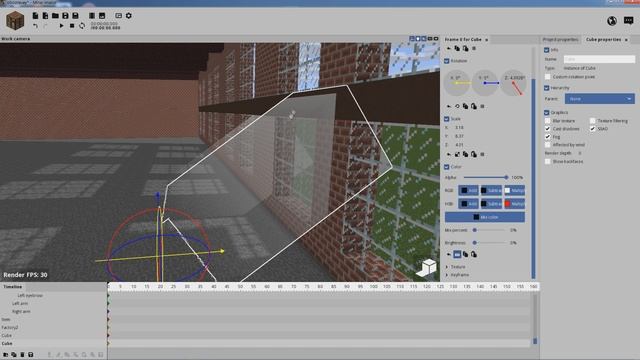Click the copy icon below Brightness slider
This screenshot has height=360, width=640.
[x=465, y=254]
